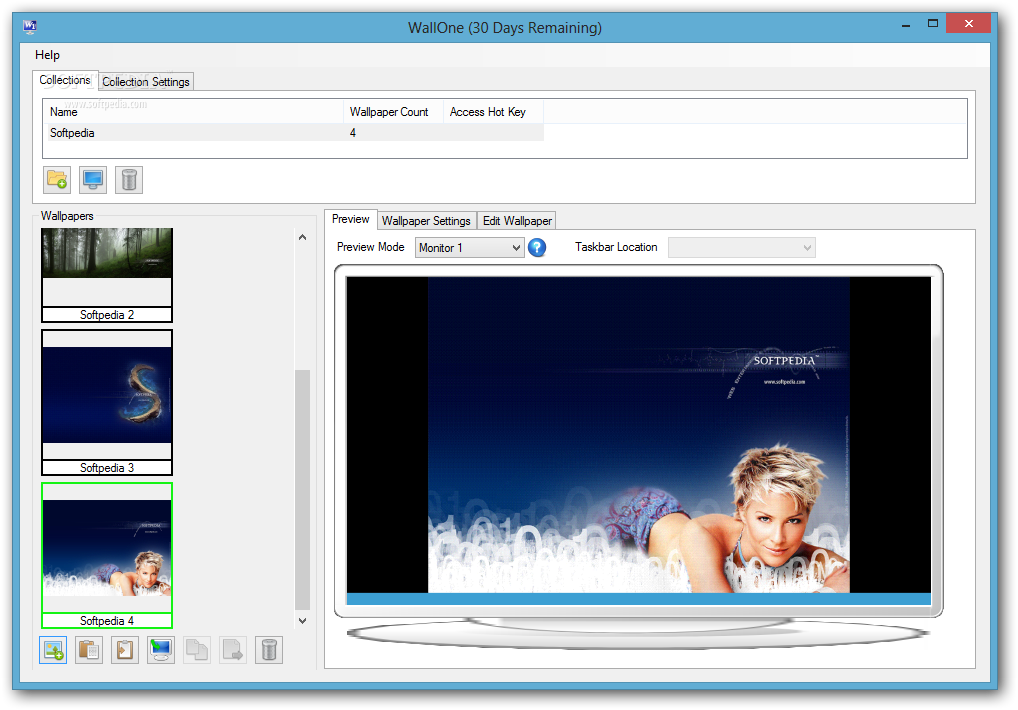Click the WallOne app icon in title bar
Image resolution: width=1018 pixels, height=710 pixels.
coord(30,27)
